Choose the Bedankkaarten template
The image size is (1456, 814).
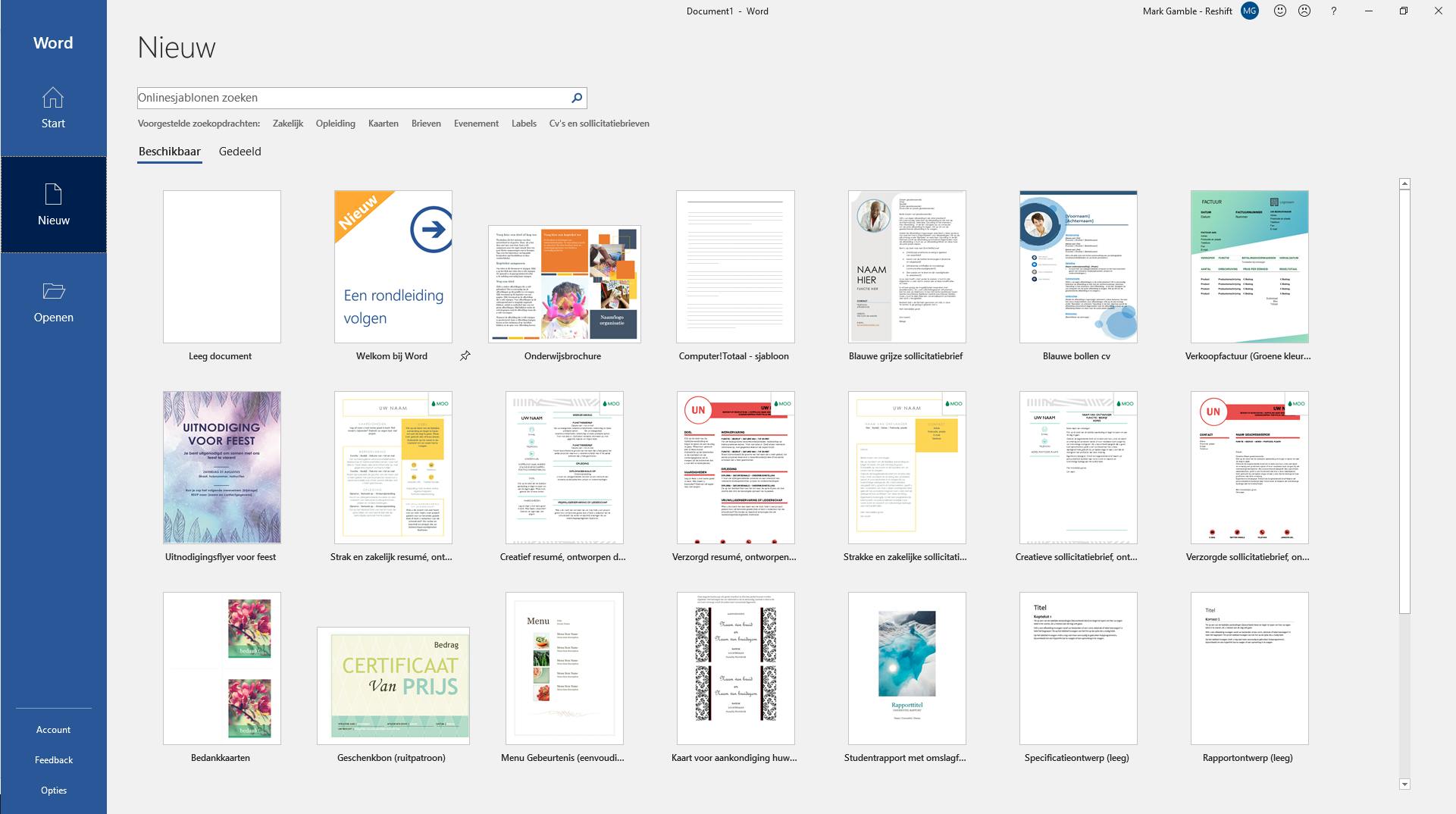[x=221, y=668]
